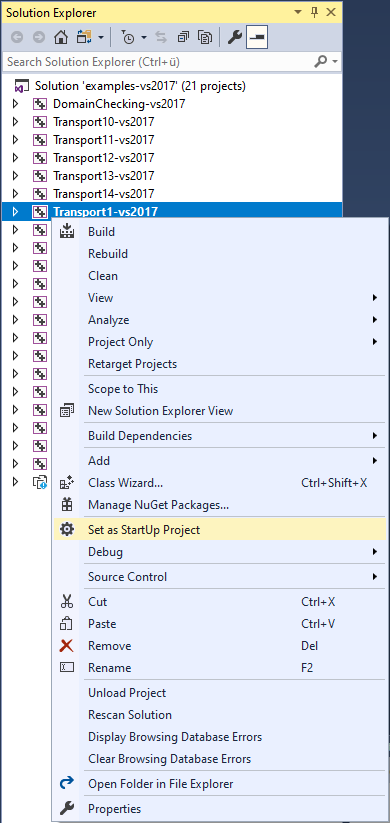Click the Home icon in Solution Explorer toolbar

(x=61, y=37)
